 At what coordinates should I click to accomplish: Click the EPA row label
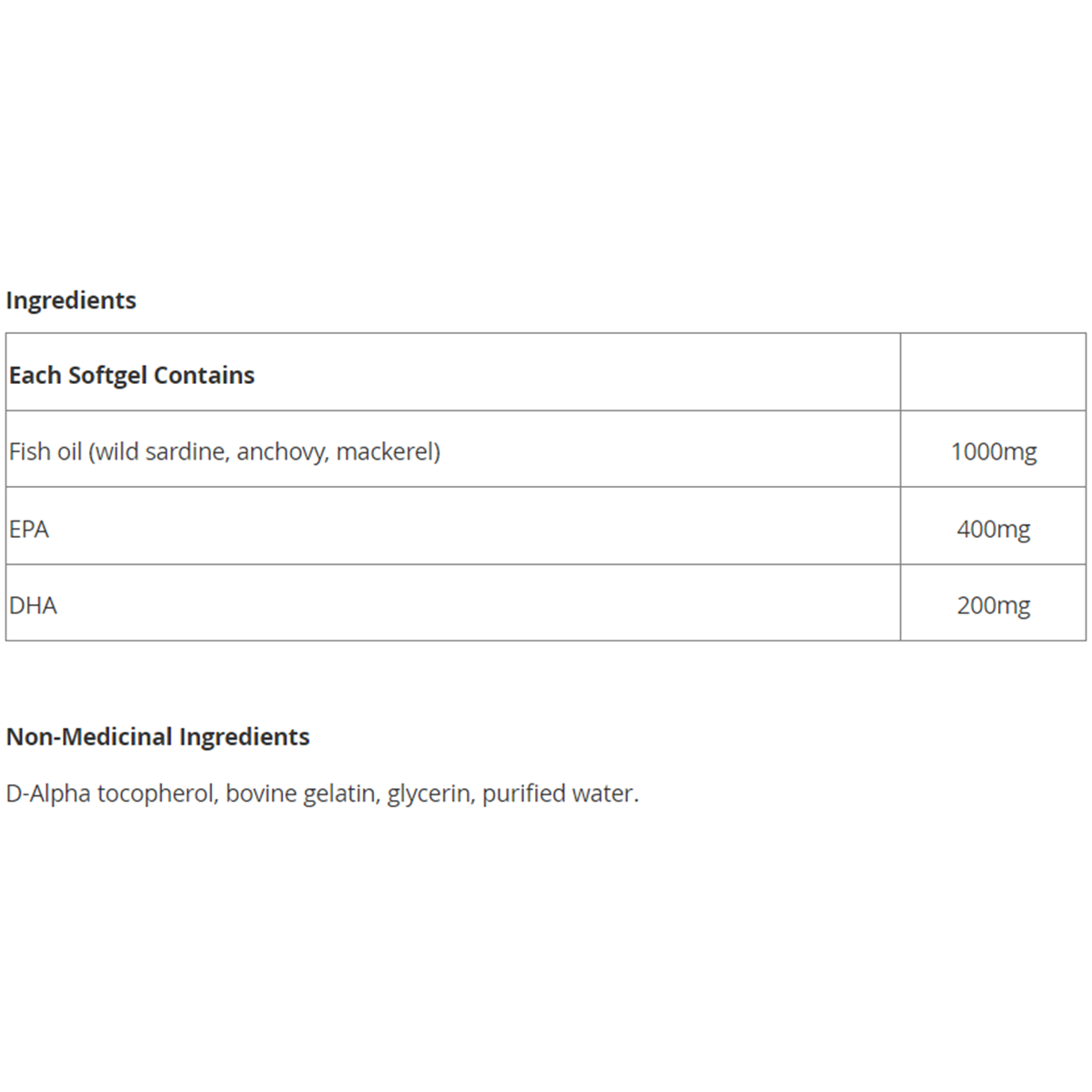[29, 529]
